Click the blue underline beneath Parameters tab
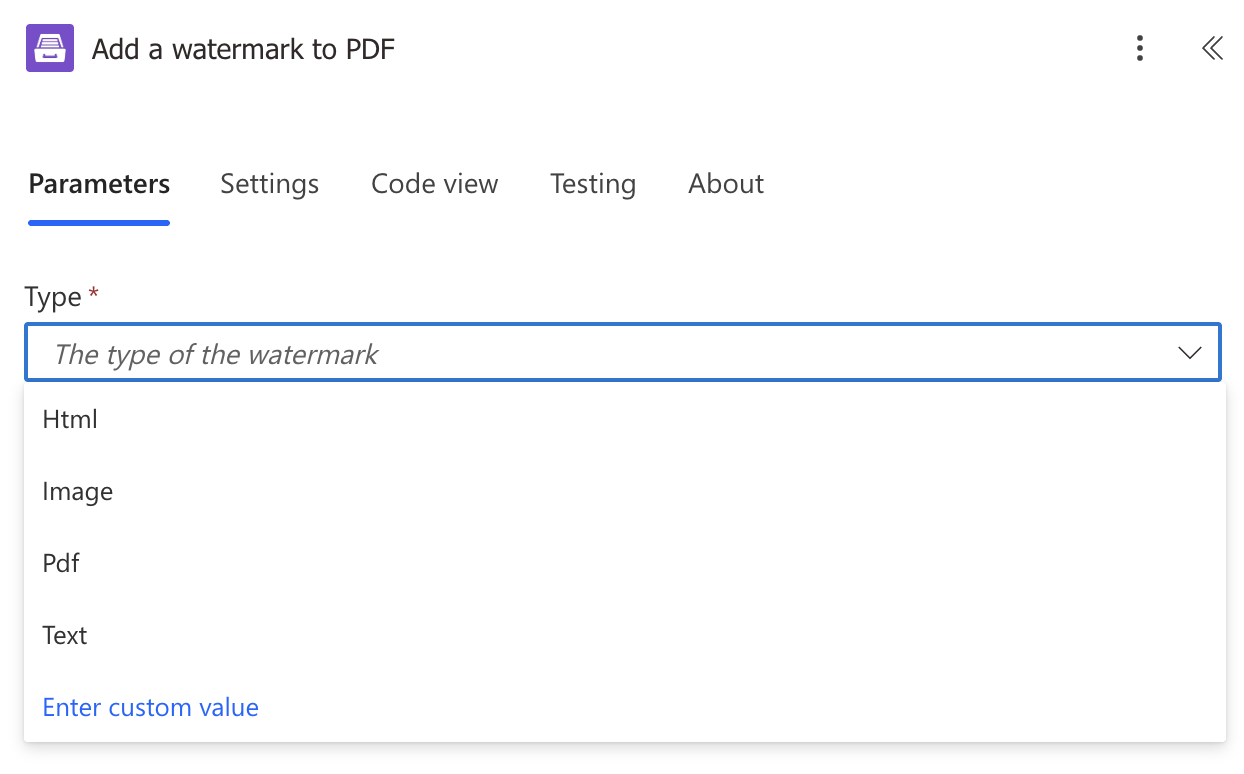The height and width of the screenshot is (774, 1244). click(99, 222)
